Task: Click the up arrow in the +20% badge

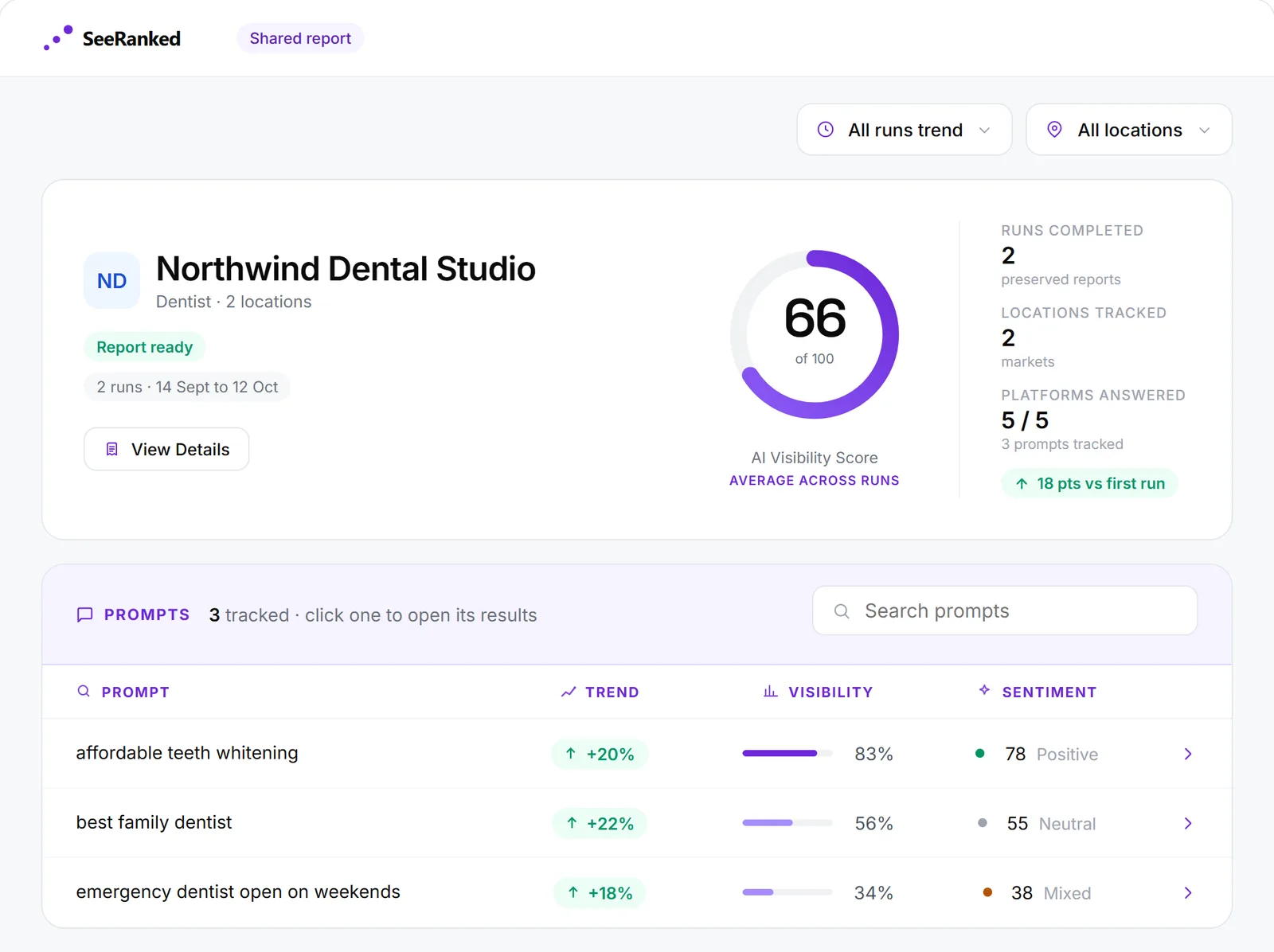Action: (571, 753)
